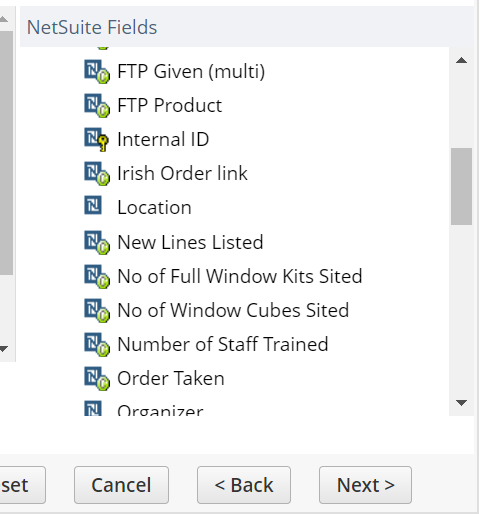481x514 pixels.
Task: Click the Internal ID key icon
Action: pyautogui.click(x=97, y=140)
